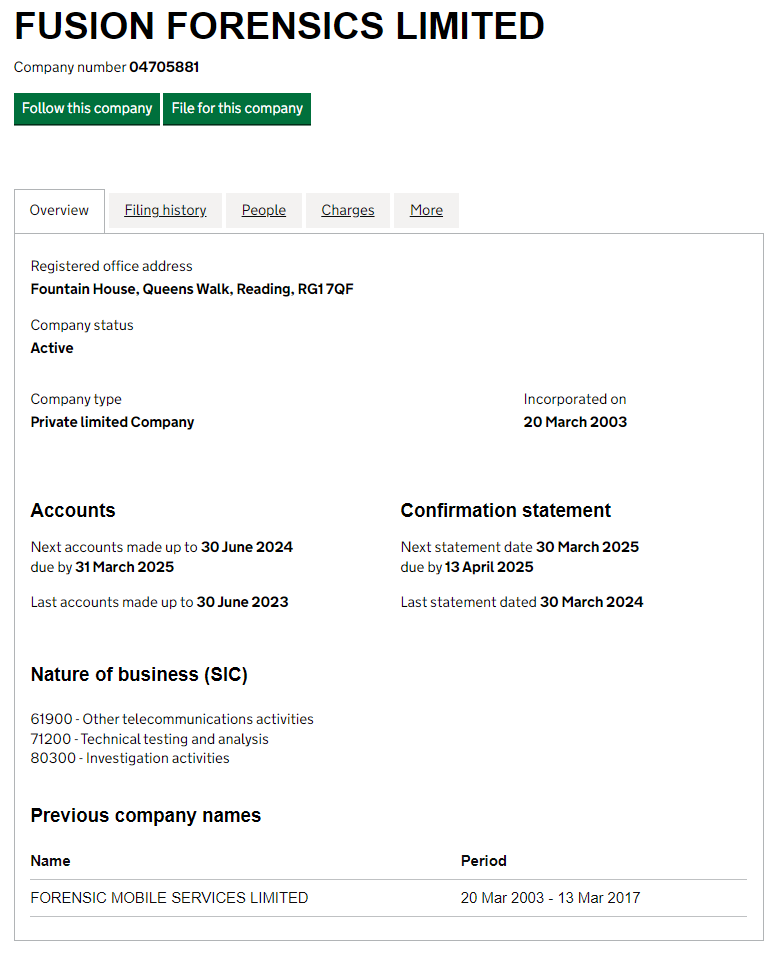Click the Active company status value
Screen dimensions: 781x955
(x=52, y=348)
